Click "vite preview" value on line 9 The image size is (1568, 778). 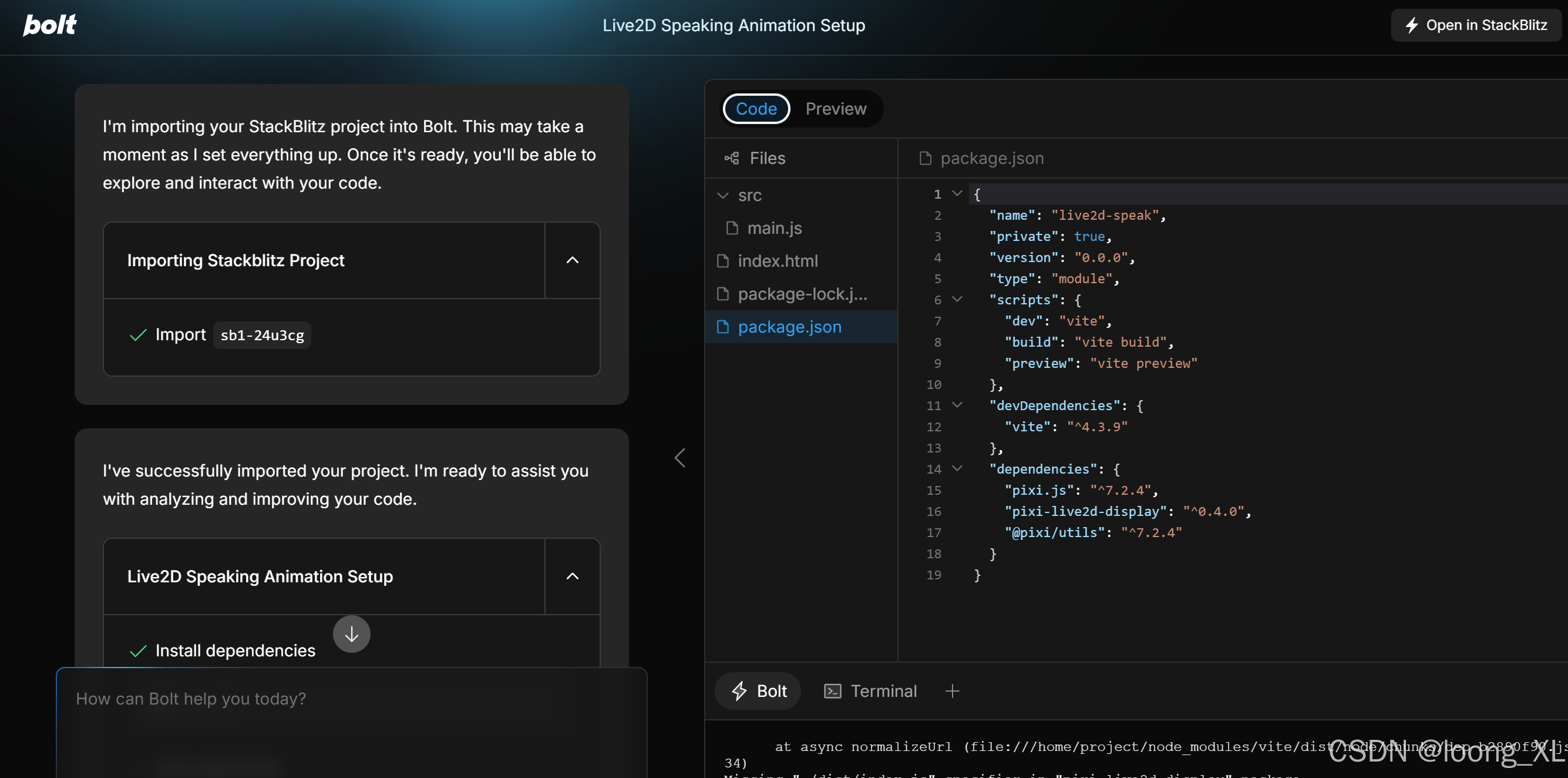(x=1143, y=363)
